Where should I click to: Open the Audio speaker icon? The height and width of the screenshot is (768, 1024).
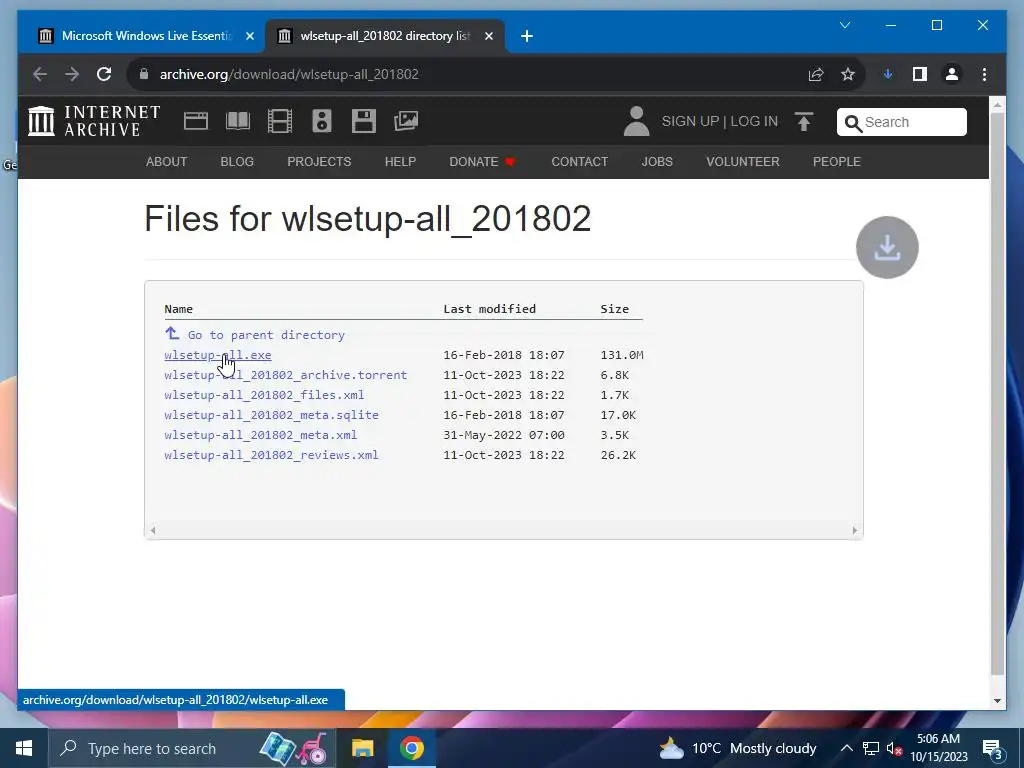tap(321, 121)
